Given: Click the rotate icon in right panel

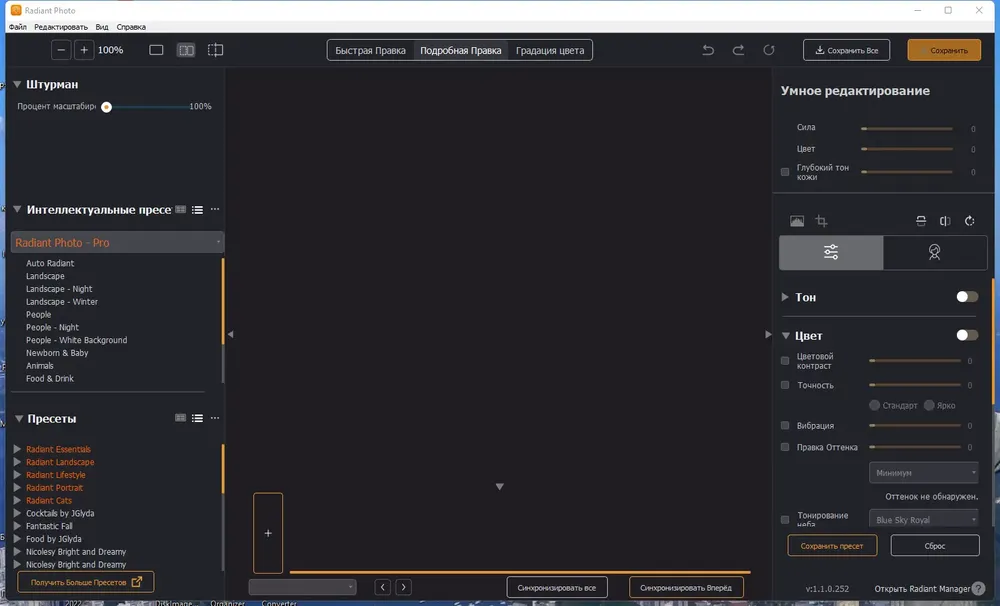Looking at the screenshot, I should (x=969, y=221).
